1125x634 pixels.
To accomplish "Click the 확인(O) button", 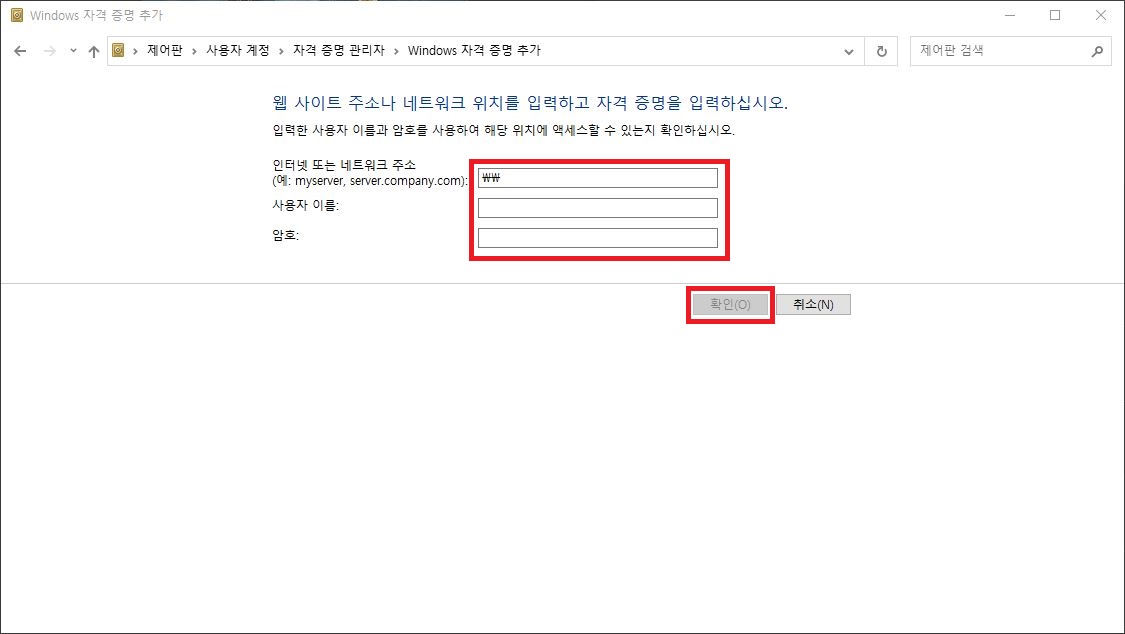I will pos(730,305).
